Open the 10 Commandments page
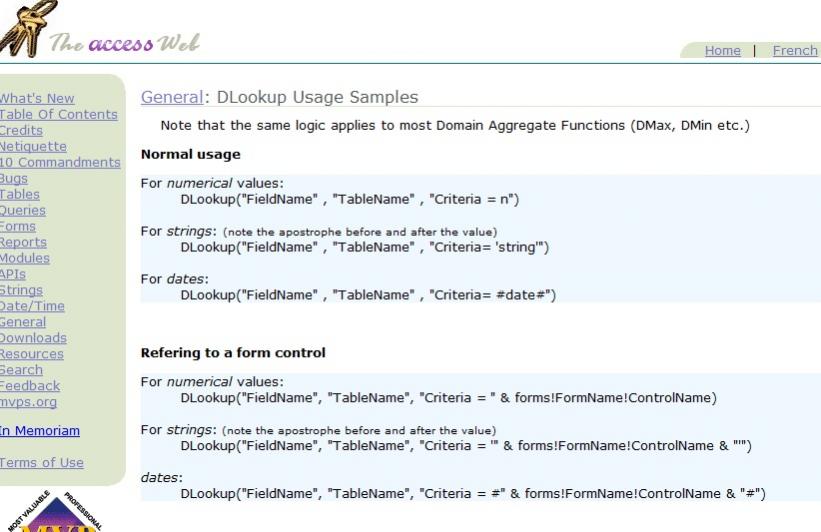 tap(60, 162)
